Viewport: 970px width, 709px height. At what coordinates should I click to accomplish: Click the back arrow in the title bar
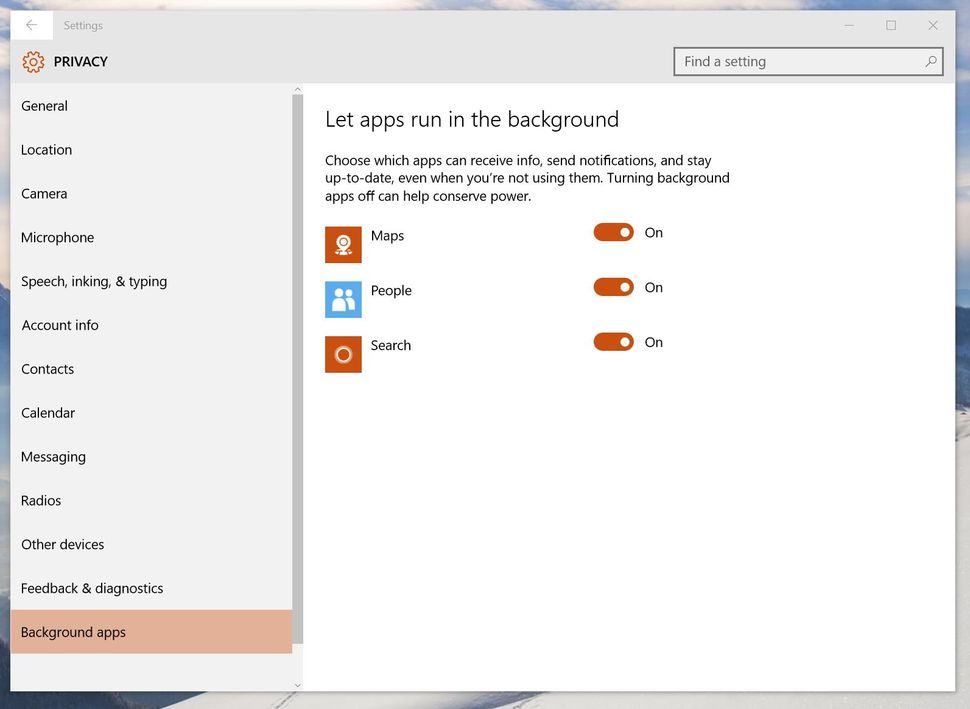[30, 25]
